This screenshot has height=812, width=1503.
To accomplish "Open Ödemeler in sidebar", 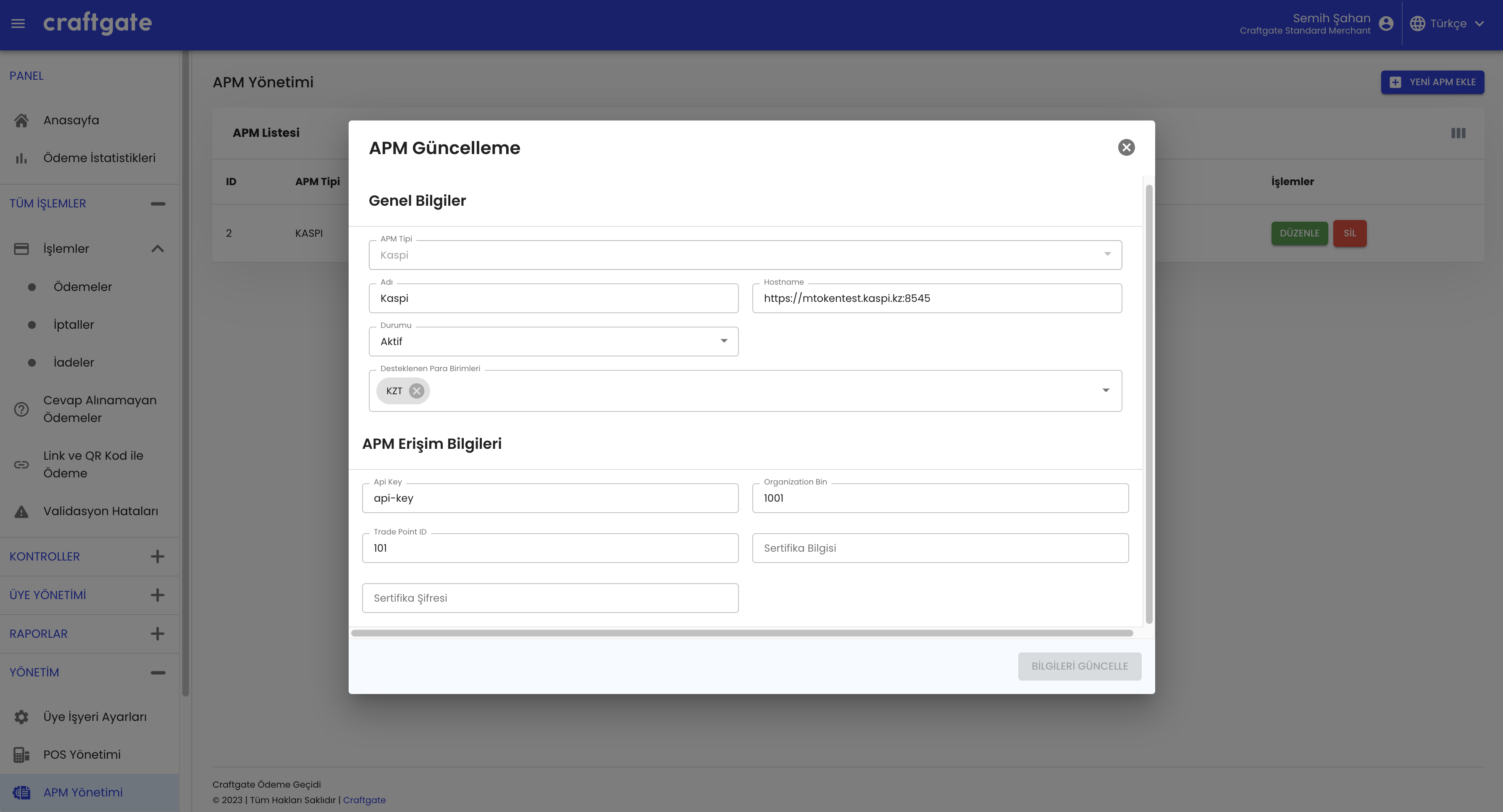I will (x=89, y=287).
